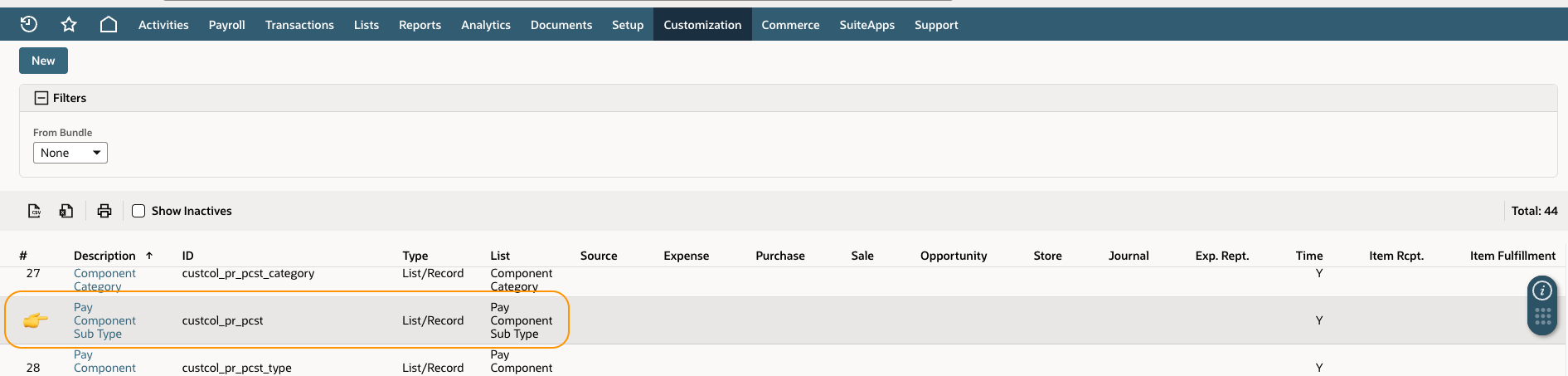Open the Lists menu
1568x376 pixels.
tap(367, 25)
